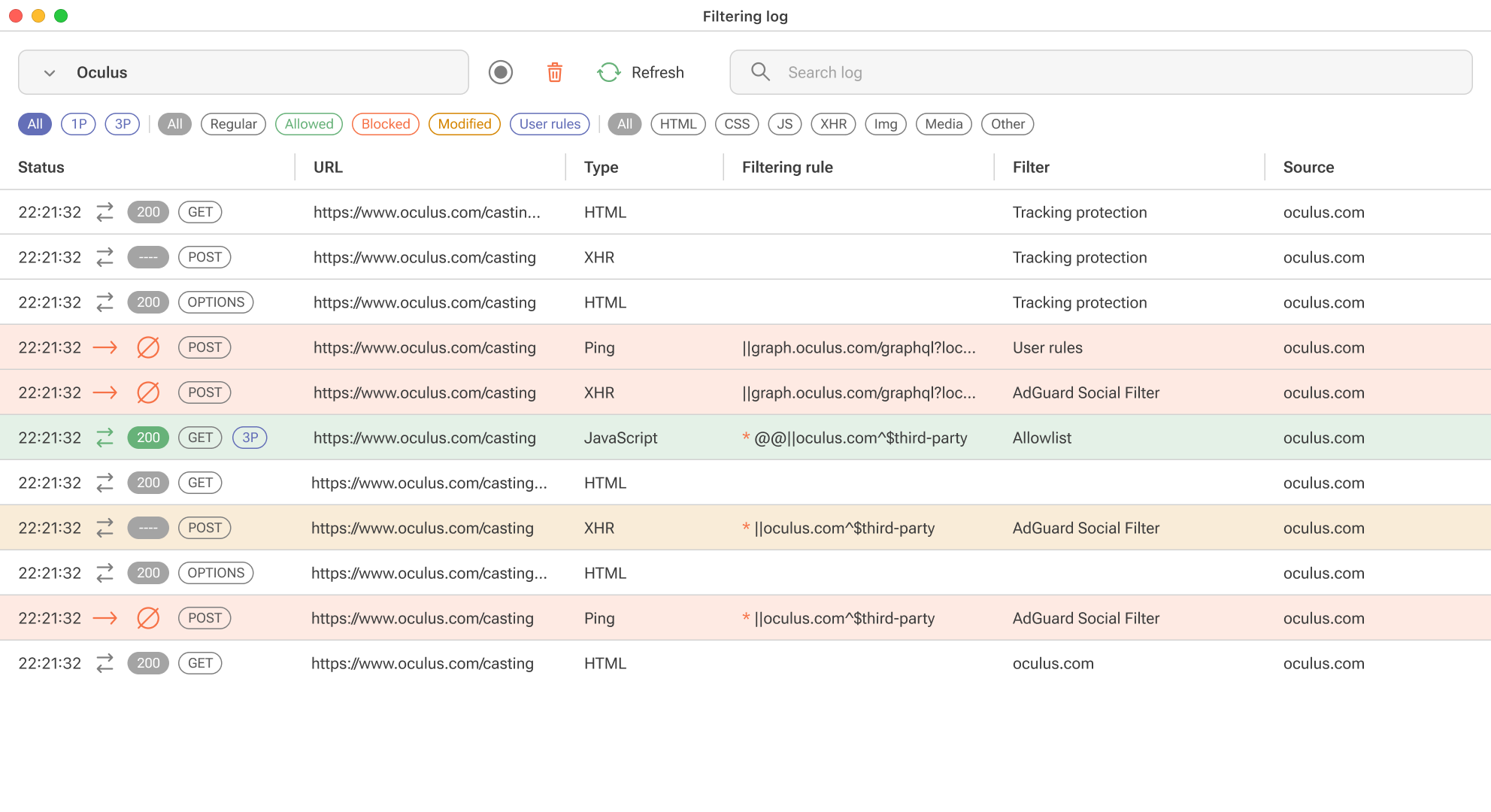The width and height of the screenshot is (1491, 812).
Task: Filter by 1P requests
Action: tap(79, 124)
